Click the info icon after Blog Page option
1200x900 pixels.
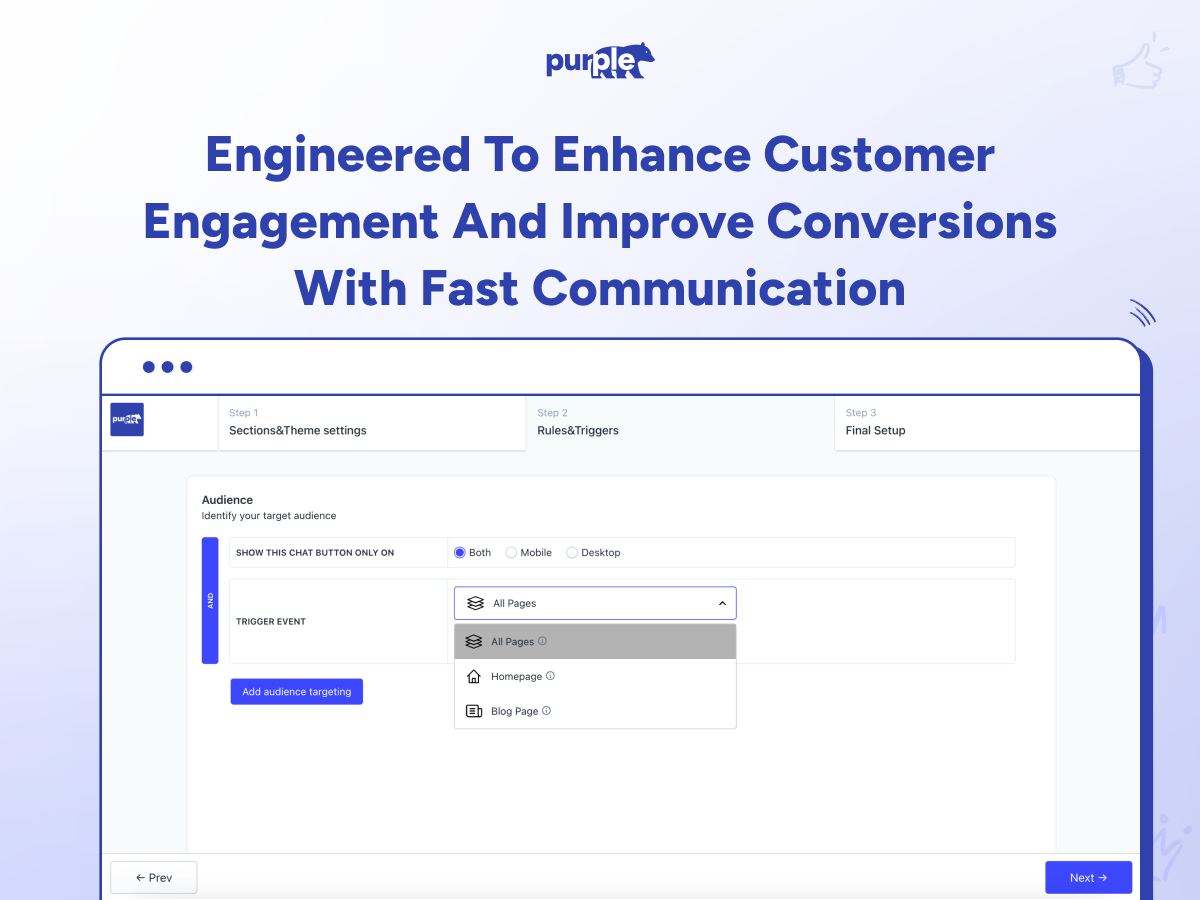[547, 711]
